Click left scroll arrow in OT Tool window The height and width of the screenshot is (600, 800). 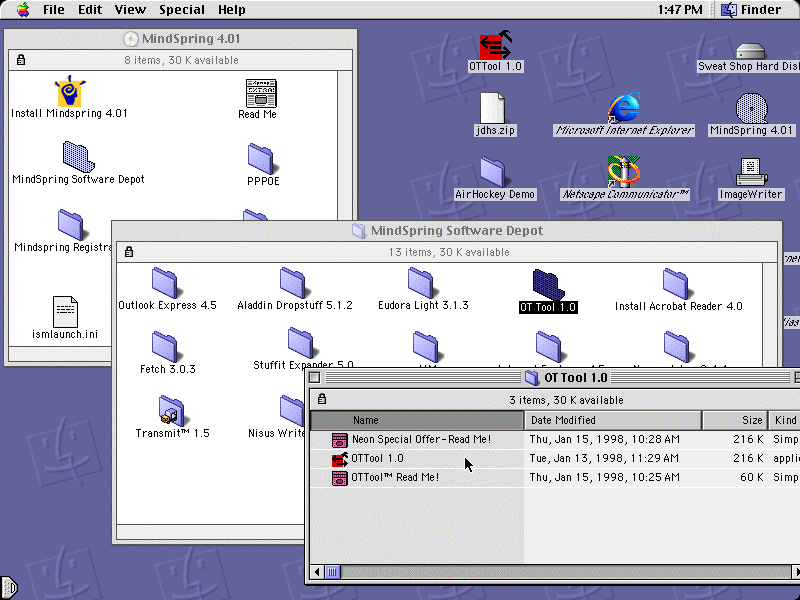(x=317, y=572)
